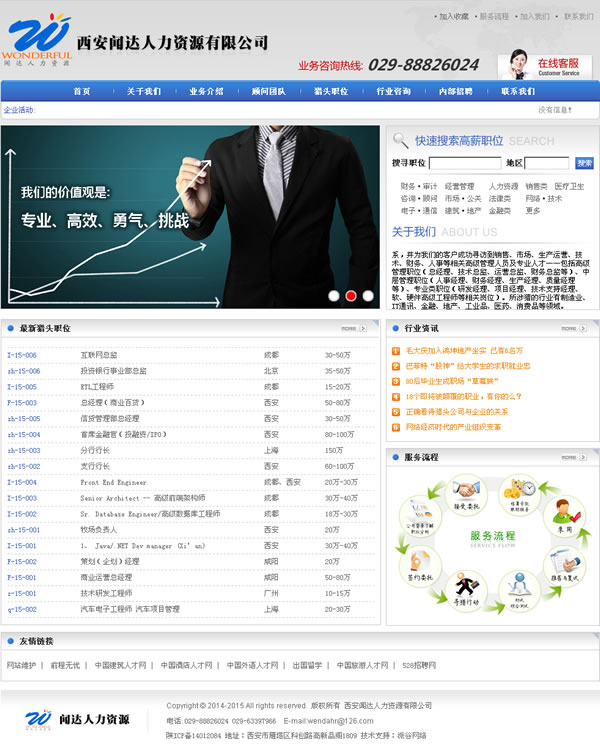Select the first white carousel indicator dot
The height and width of the screenshot is (750, 600).
pyautogui.click(x=334, y=296)
